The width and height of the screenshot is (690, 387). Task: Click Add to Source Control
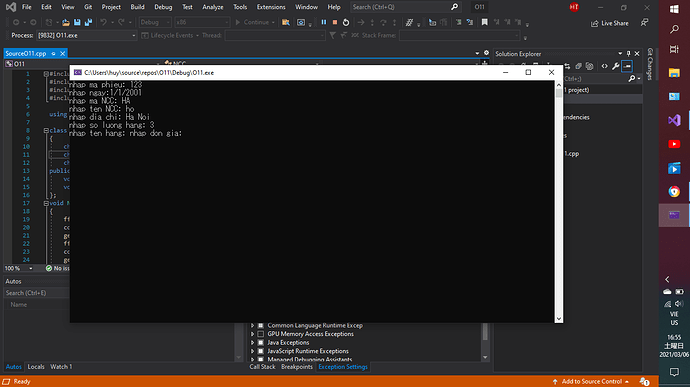pyautogui.click(x=591, y=381)
